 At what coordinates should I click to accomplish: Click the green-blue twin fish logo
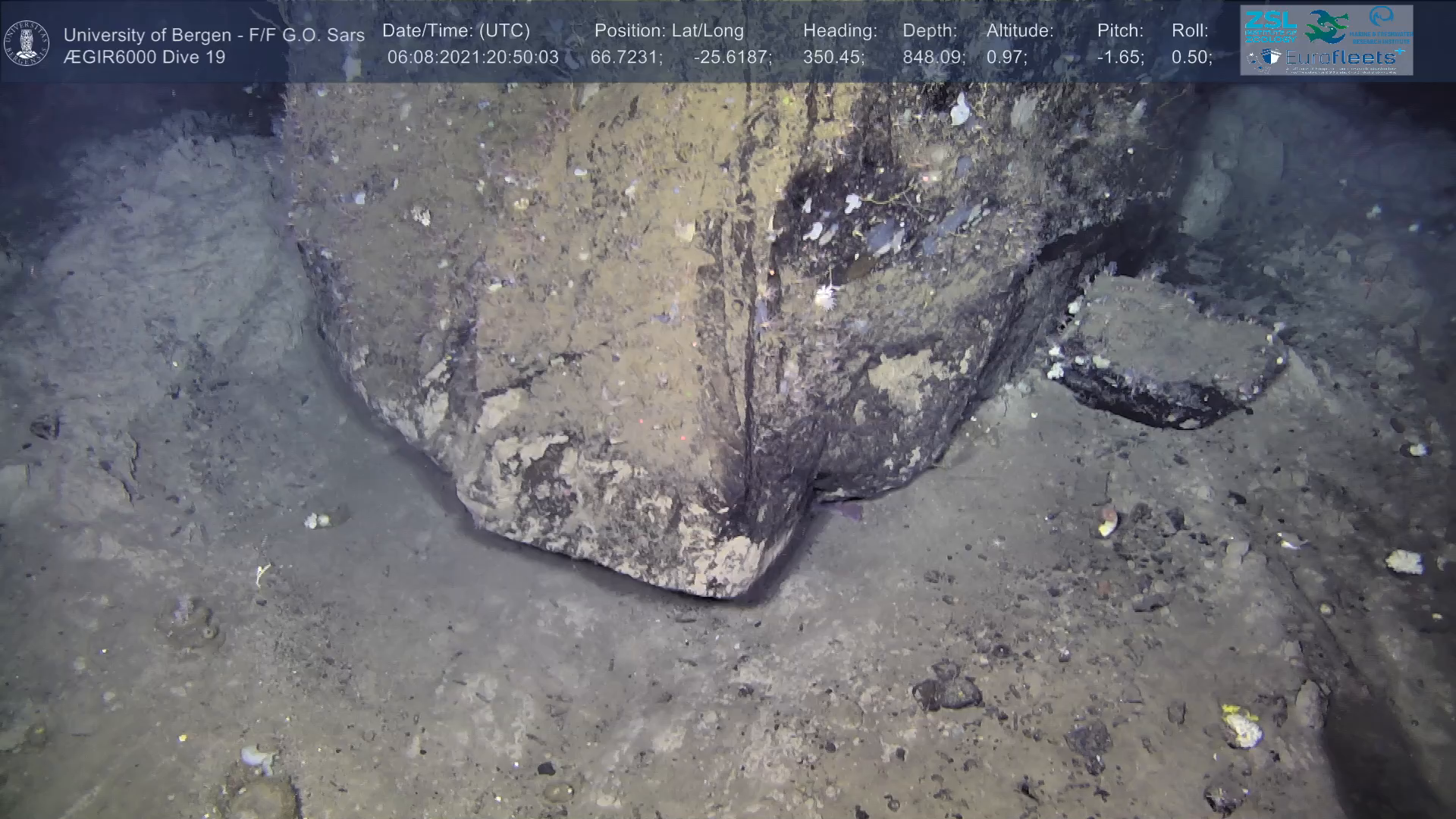click(1326, 26)
